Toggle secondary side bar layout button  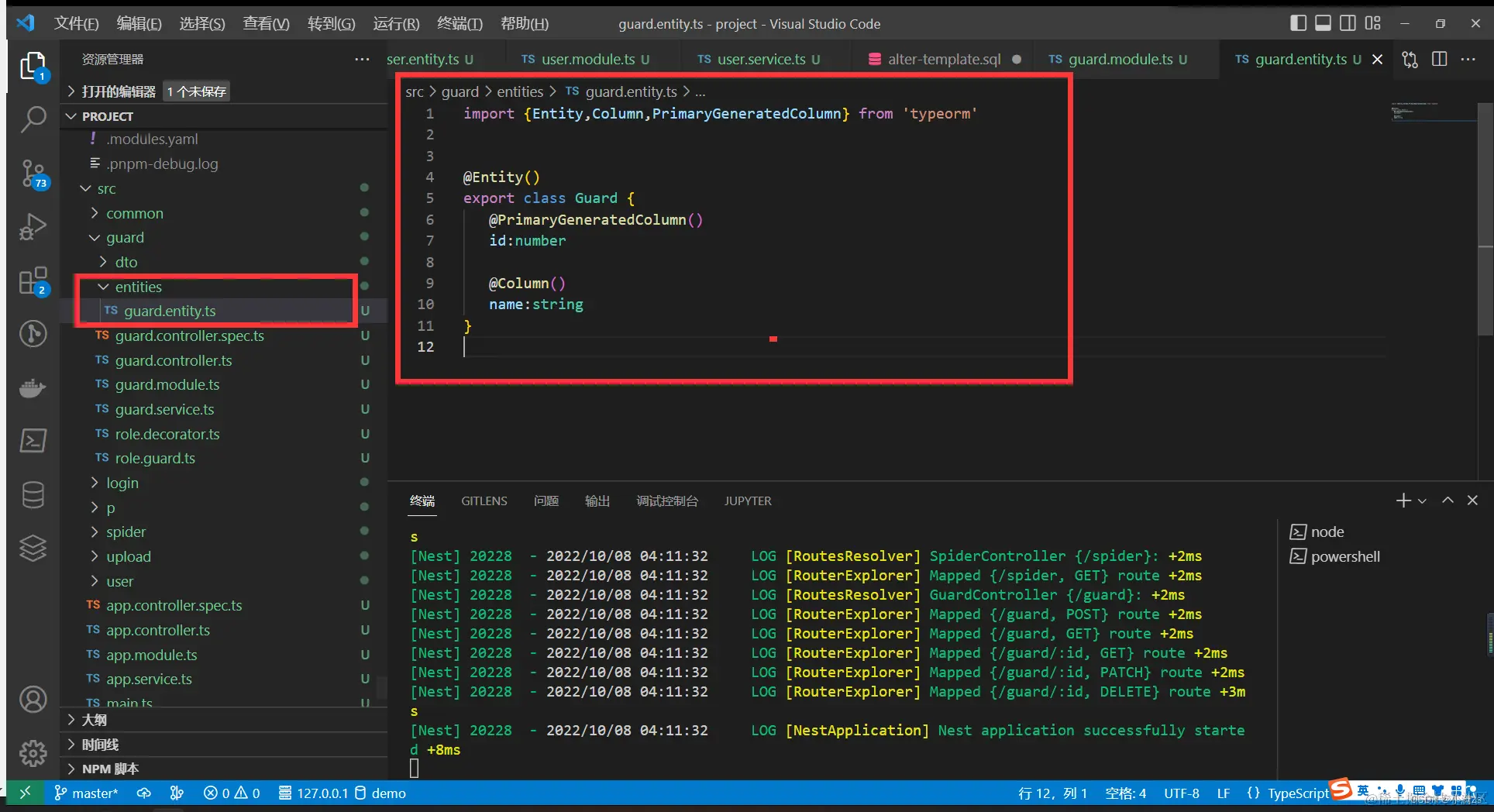coord(1348,23)
